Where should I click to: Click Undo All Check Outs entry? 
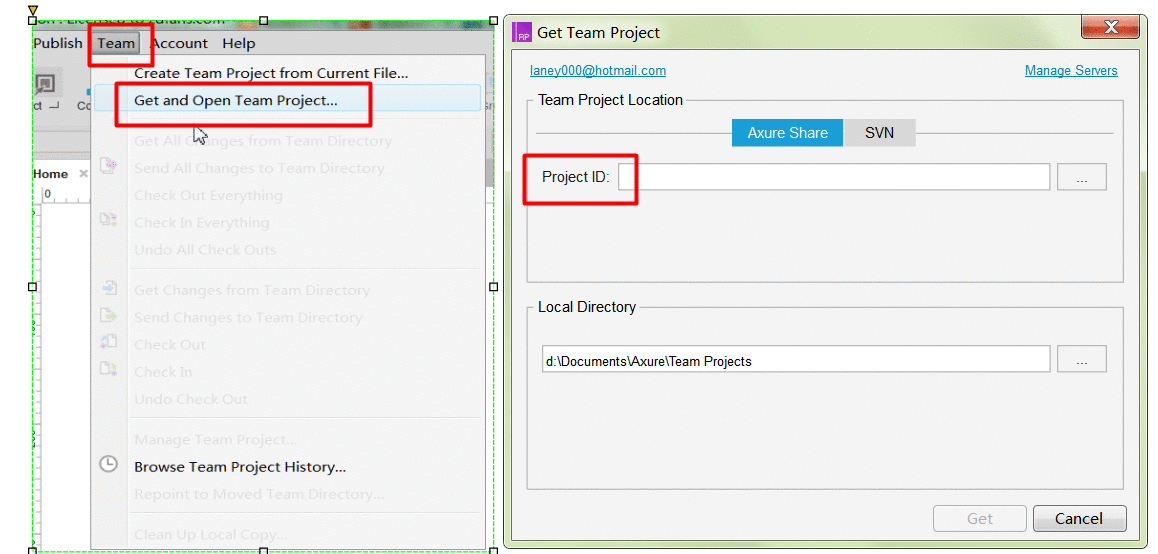coord(205,250)
